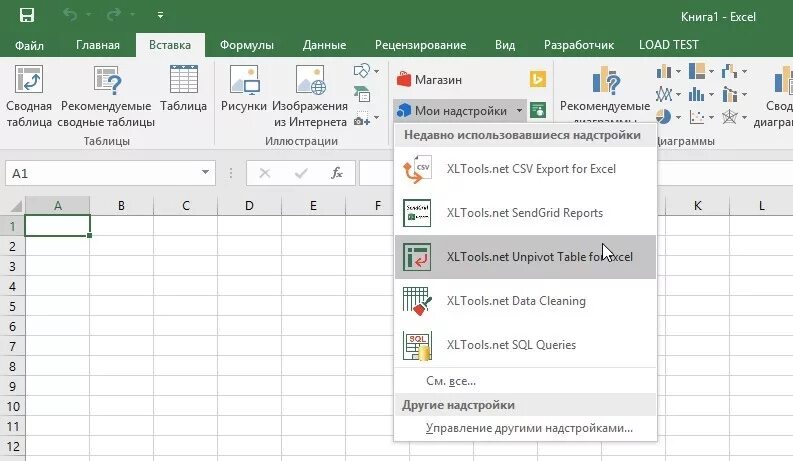Click the Screenshot camera icon
The image size is (793, 461).
coord(362,119)
